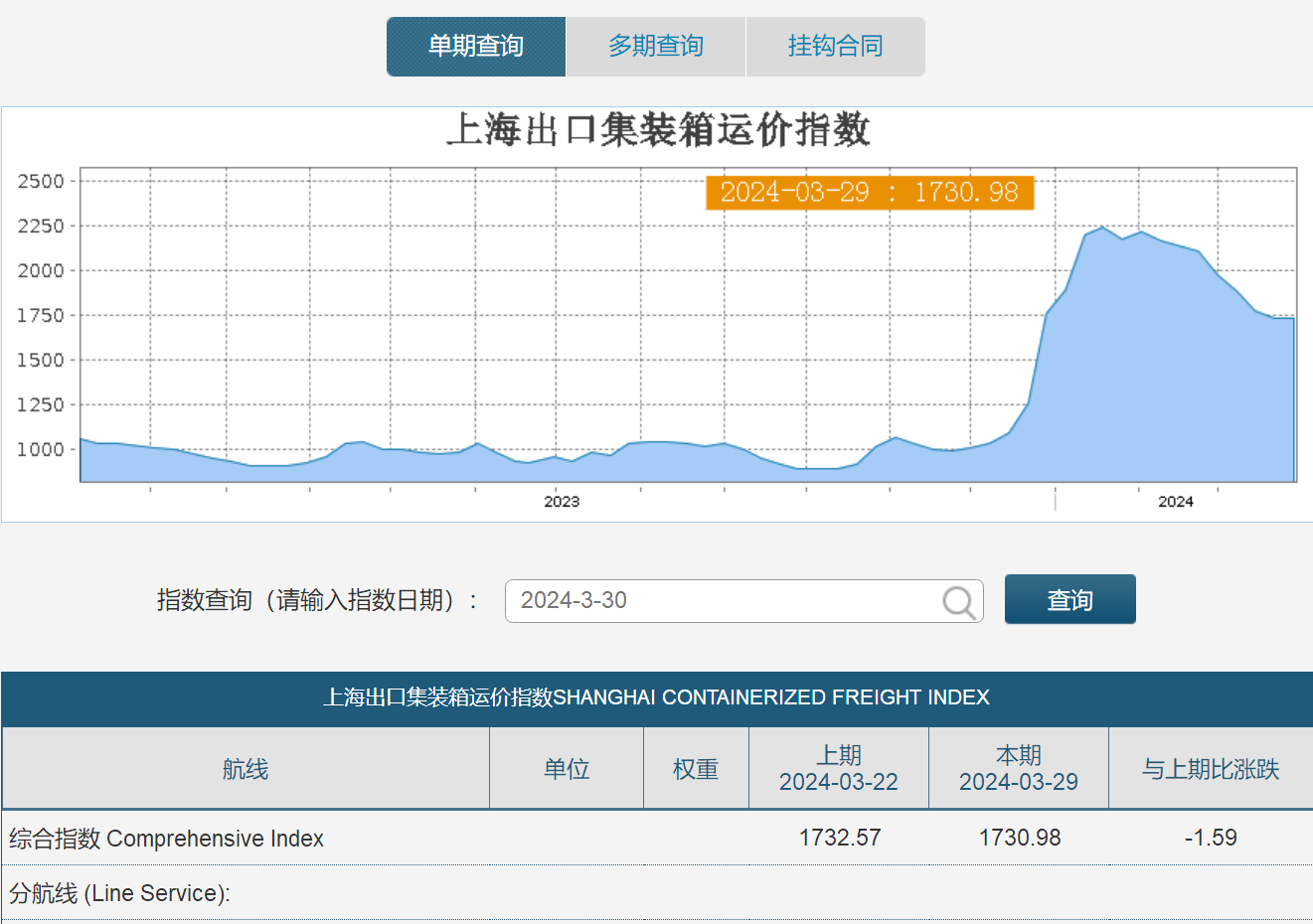Switch to the 挂钩合同 tab

(835, 46)
